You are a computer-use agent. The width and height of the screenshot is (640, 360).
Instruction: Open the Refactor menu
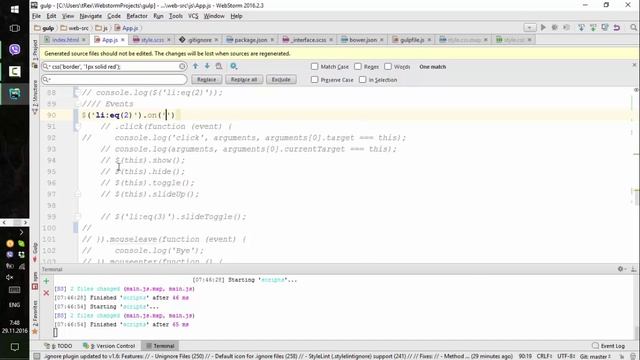pos(137,16)
